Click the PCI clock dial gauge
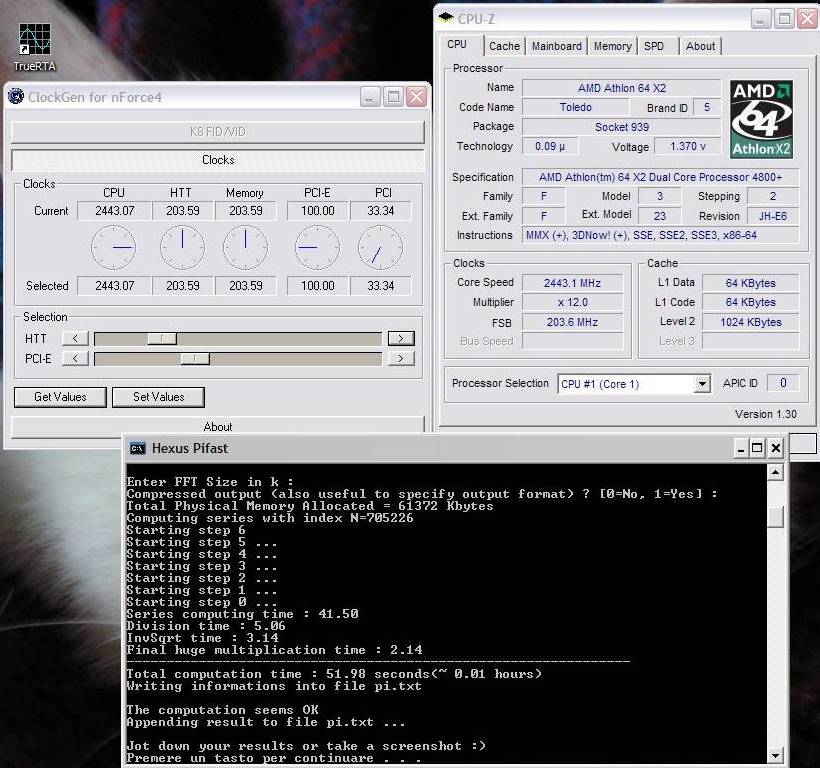The height and width of the screenshot is (768, 820). 380,247
